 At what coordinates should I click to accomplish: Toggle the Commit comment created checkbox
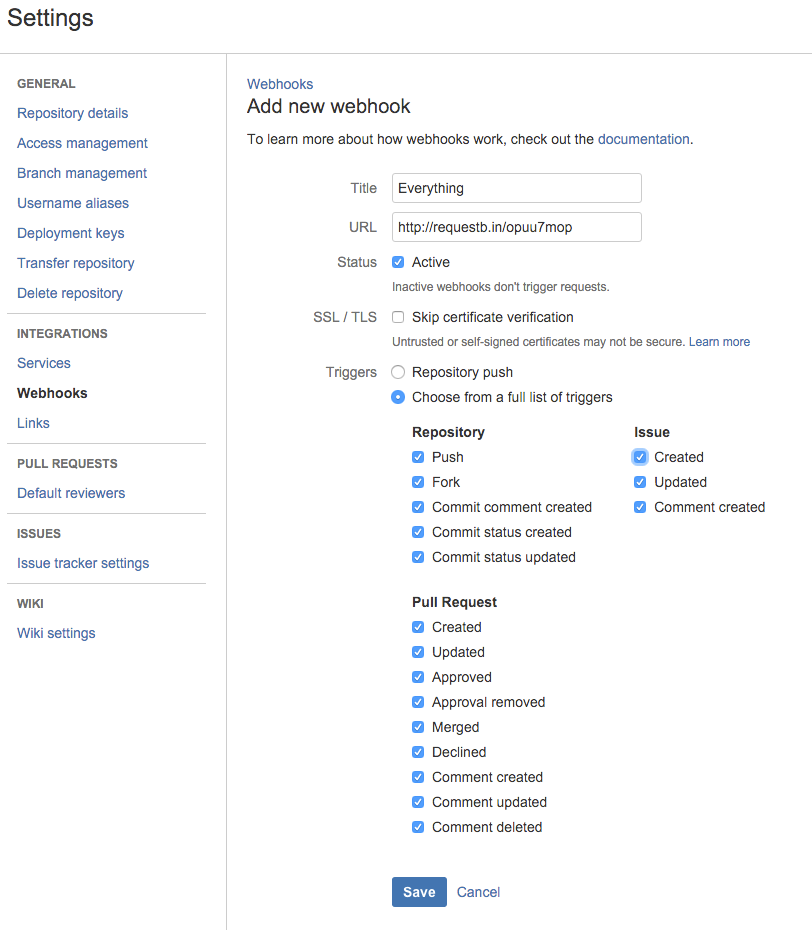418,507
